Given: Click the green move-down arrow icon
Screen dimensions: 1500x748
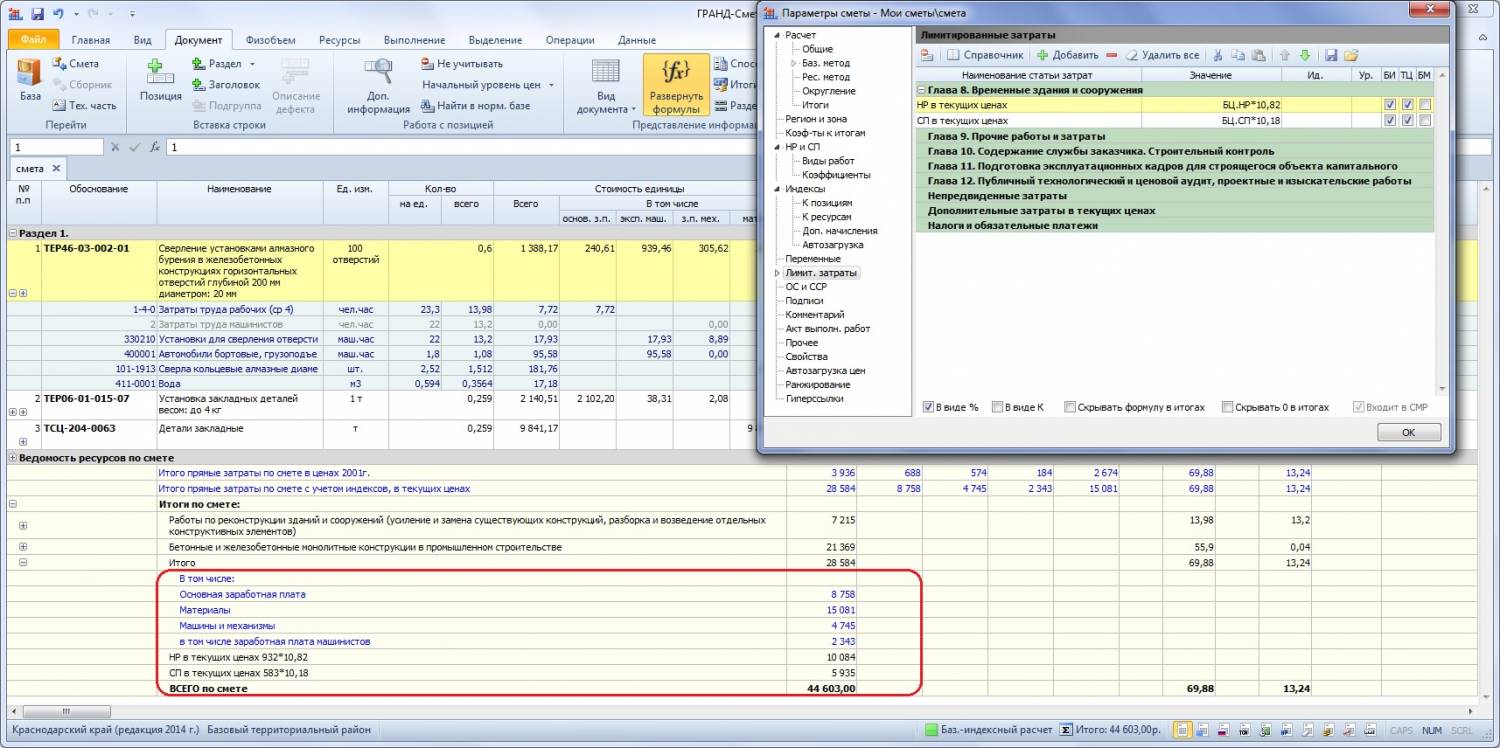Looking at the screenshot, I should [x=1304, y=55].
